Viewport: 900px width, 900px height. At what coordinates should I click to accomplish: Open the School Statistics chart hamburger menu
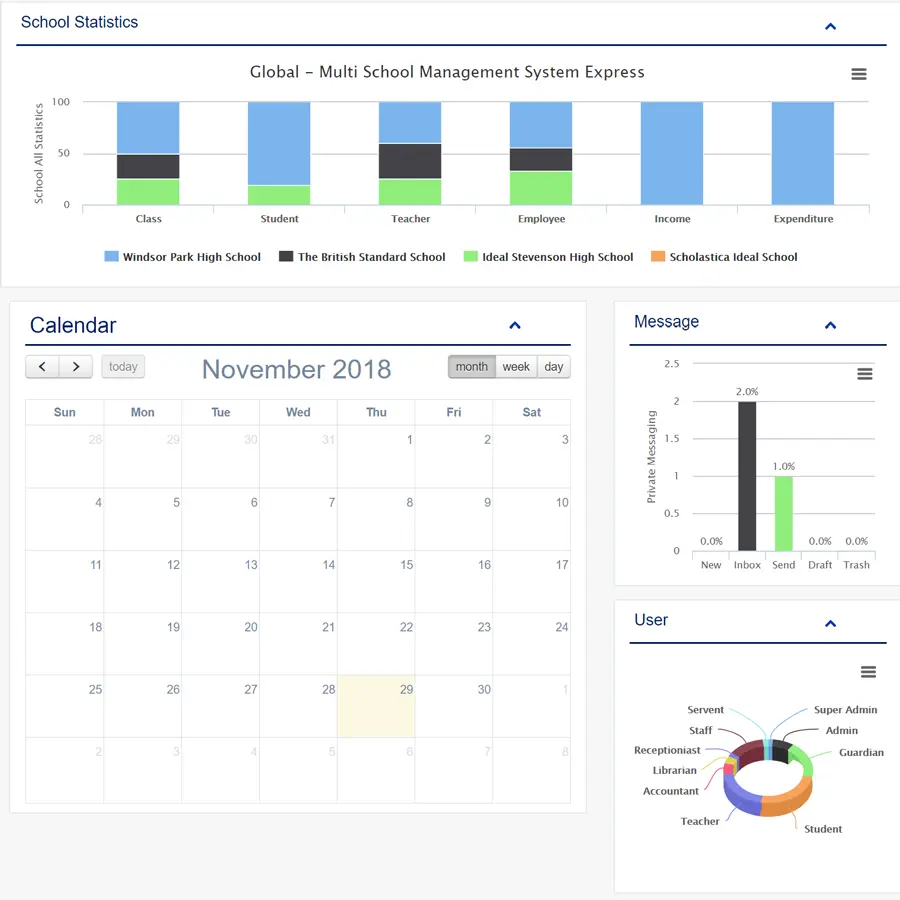click(x=859, y=74)
